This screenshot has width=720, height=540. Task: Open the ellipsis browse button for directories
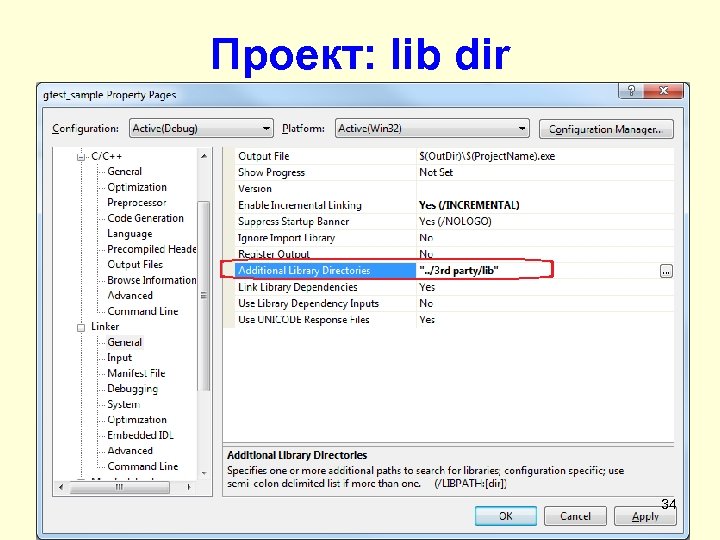(666, 271)
